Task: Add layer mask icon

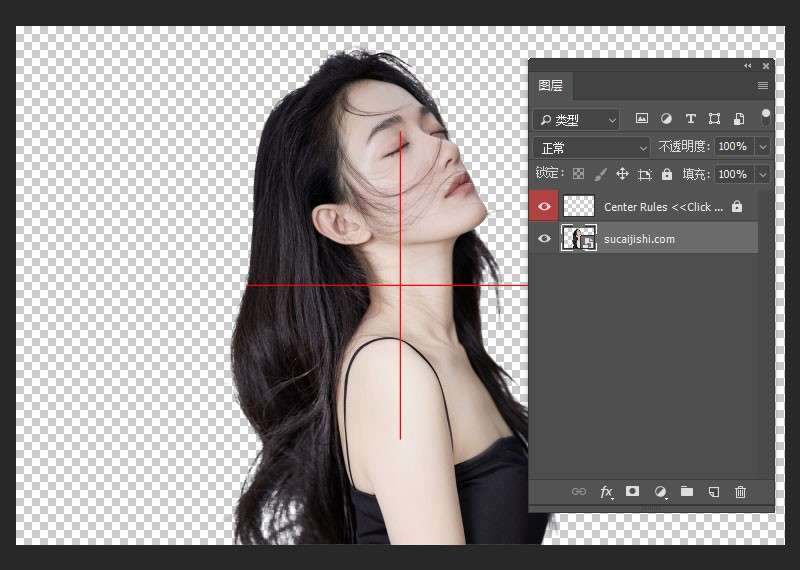Action: [x=632, y=491]
